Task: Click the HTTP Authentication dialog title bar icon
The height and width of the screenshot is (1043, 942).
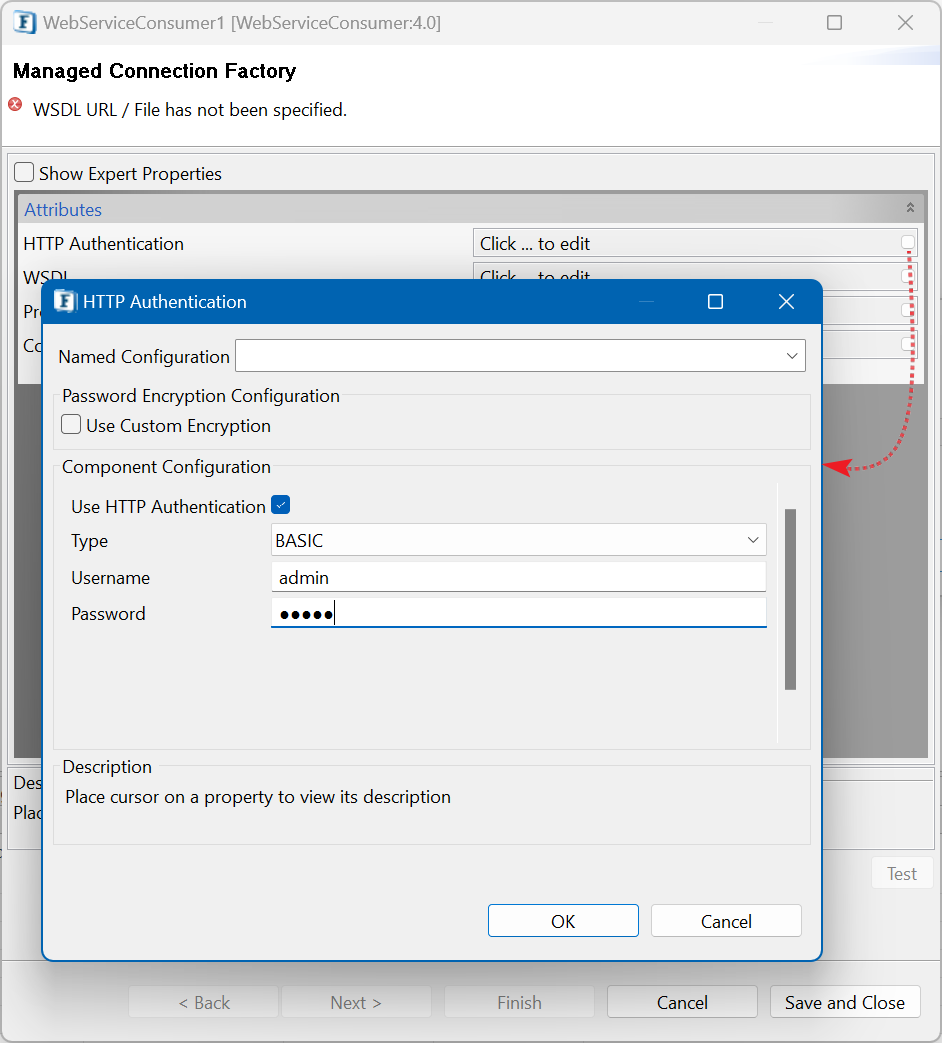Action: [66, 301]
